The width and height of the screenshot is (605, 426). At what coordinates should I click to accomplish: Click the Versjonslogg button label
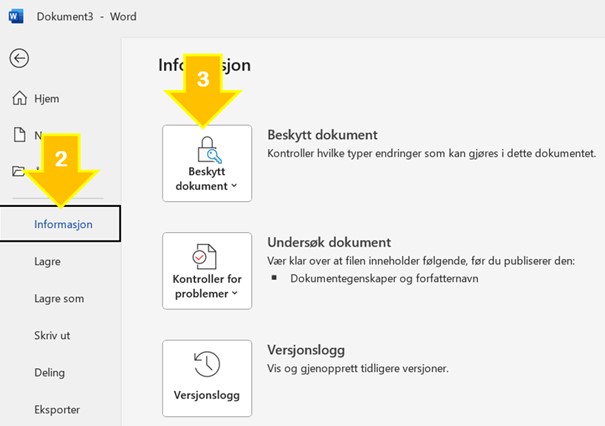[207, 394]
